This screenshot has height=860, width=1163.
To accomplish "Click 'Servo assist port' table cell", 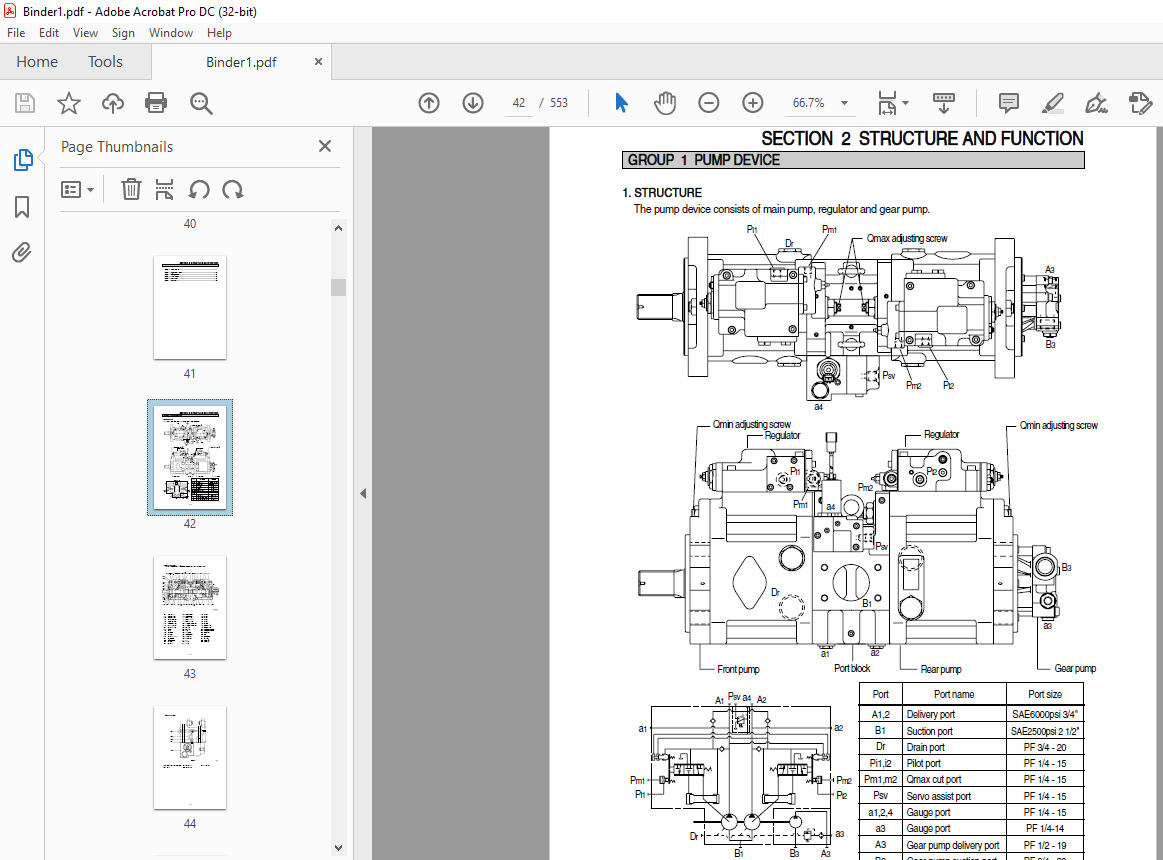I will coord(938,796).
